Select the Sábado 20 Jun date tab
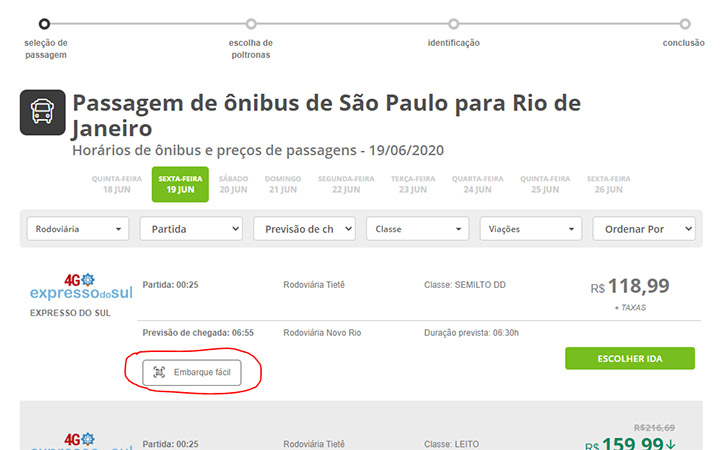 233,184
